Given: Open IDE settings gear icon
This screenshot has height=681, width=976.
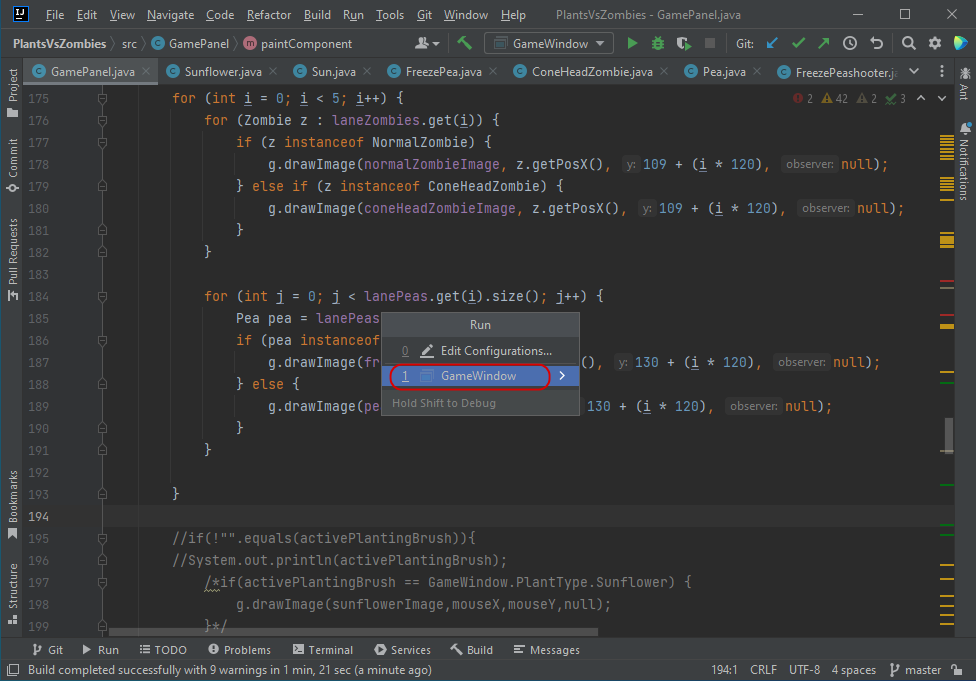Looking at the screenshot, I should pyautogui.click(x=935, y=43).
